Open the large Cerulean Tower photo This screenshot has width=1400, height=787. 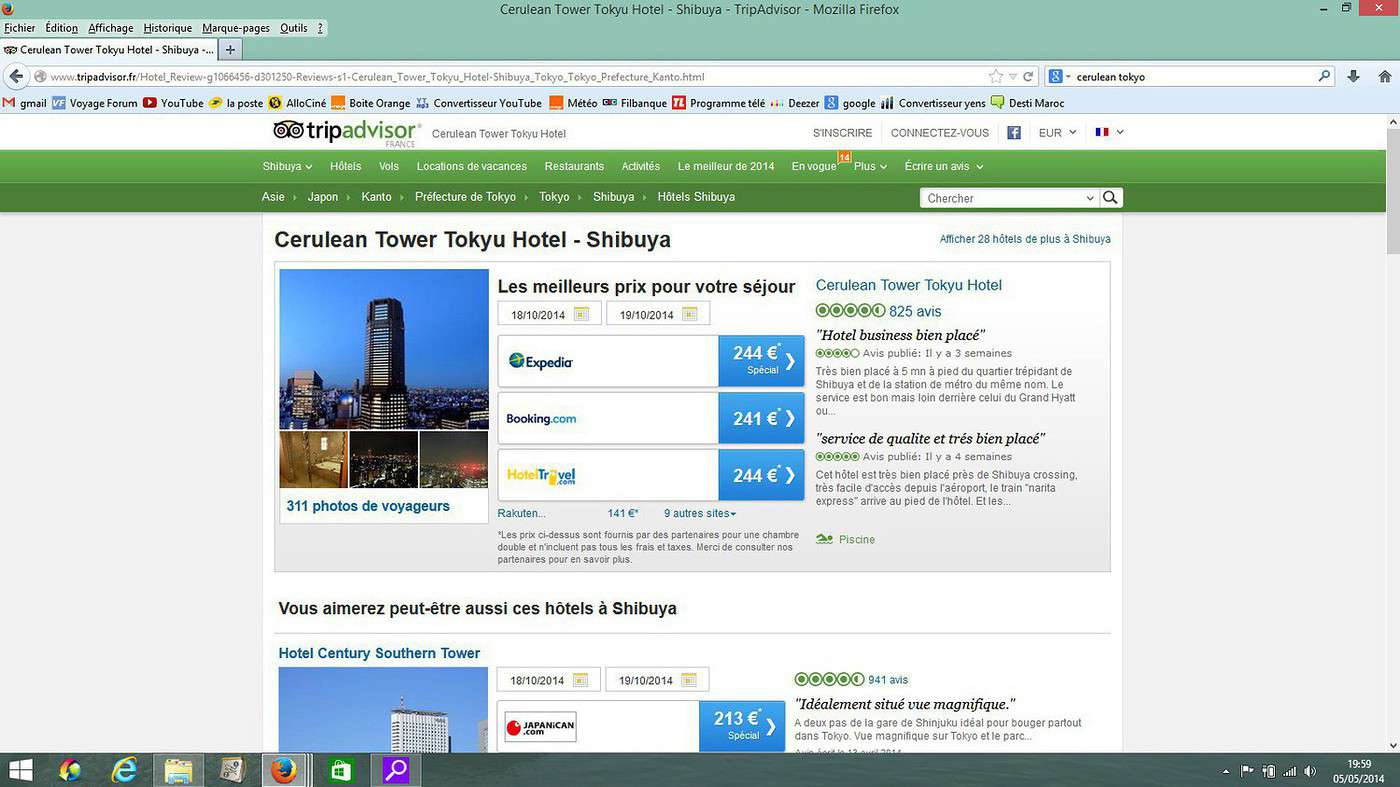[384, 349]
